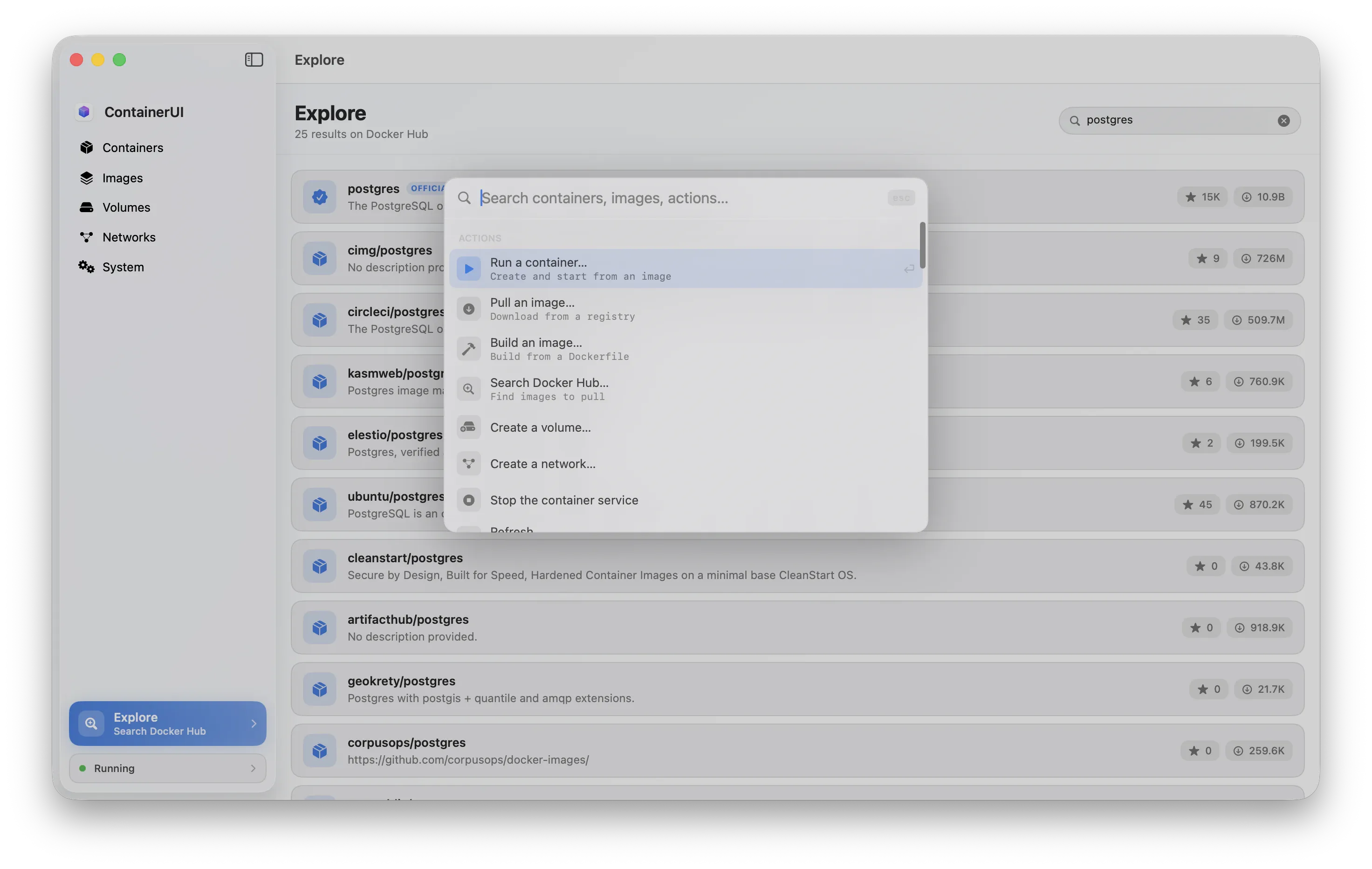Click the cube icon of cleanstart/postgres
This screenshot has width=1372, height=869.
320,566
